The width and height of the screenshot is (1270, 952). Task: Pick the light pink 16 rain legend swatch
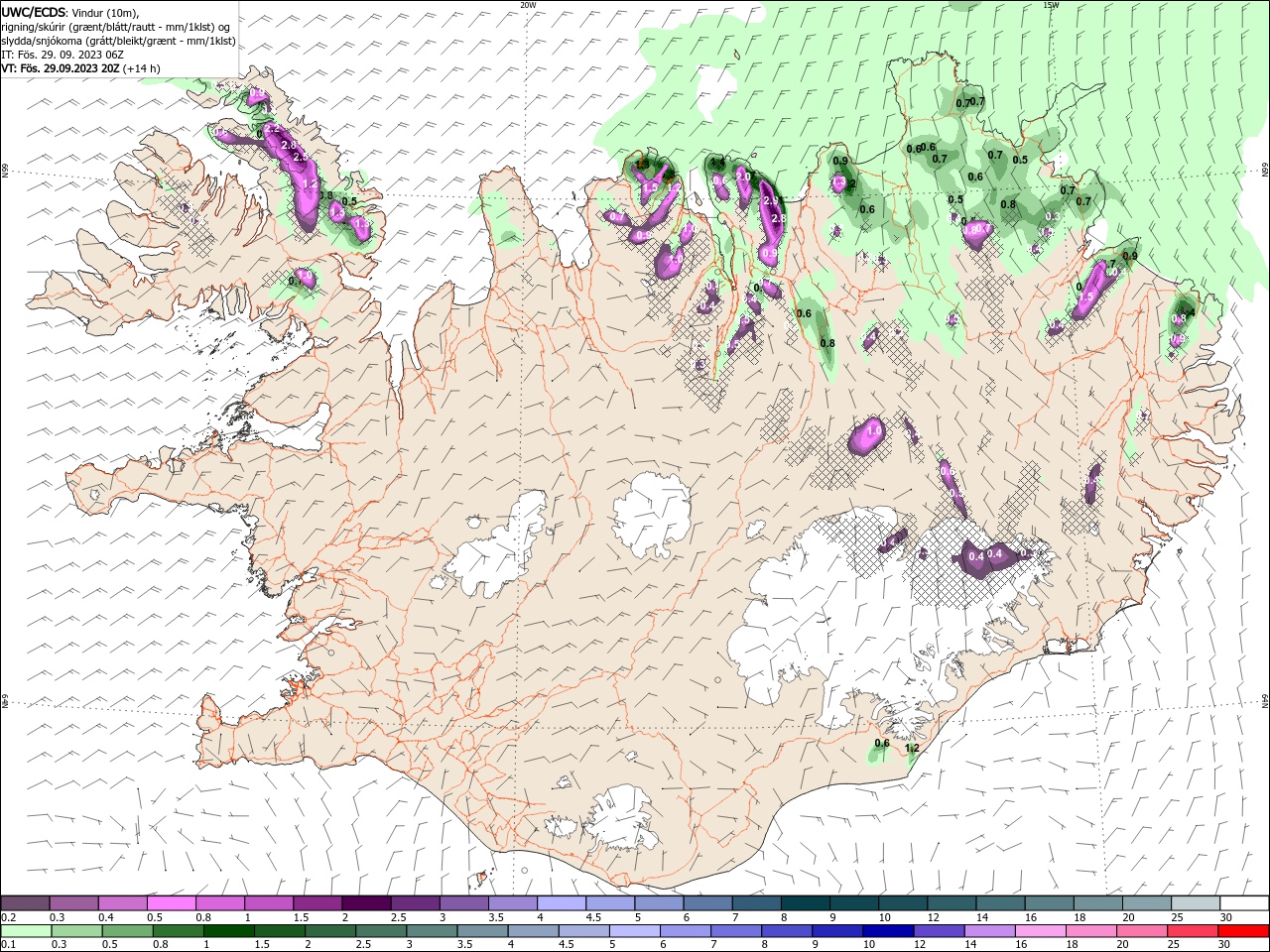click(x=1039, y=931)
